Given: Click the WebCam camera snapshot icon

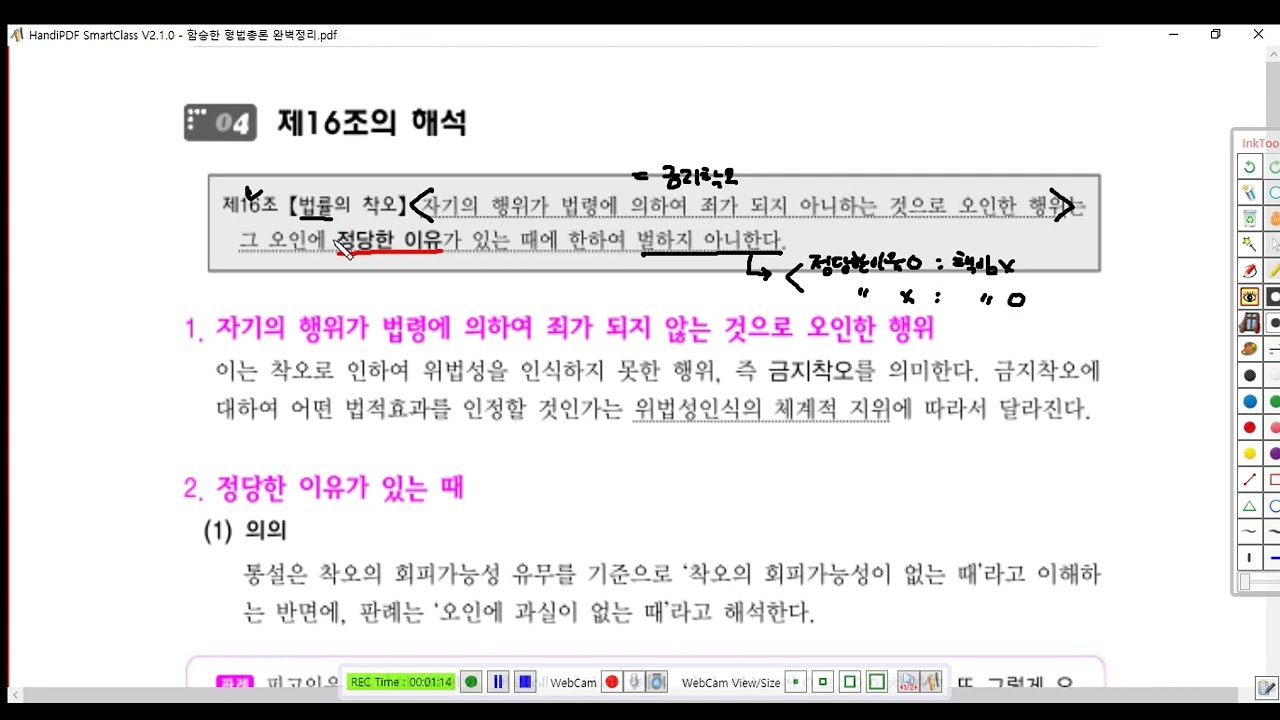Looking at the screenshot, I should tap(656, 682).
